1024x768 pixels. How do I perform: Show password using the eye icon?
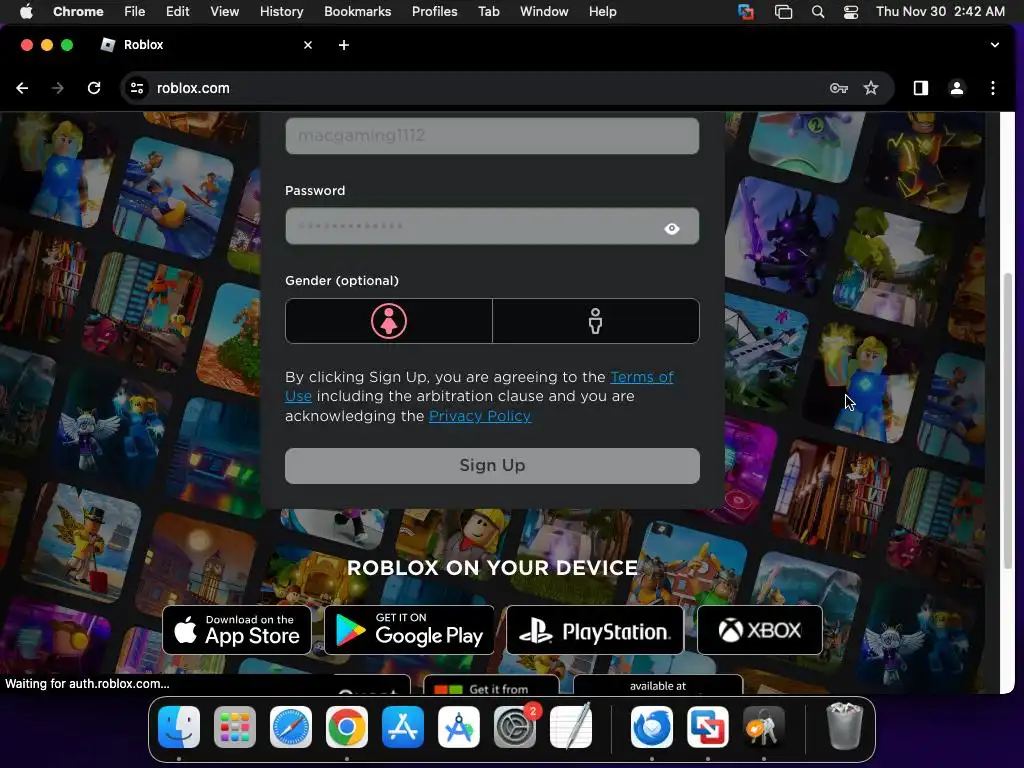(x=672, y=229)
